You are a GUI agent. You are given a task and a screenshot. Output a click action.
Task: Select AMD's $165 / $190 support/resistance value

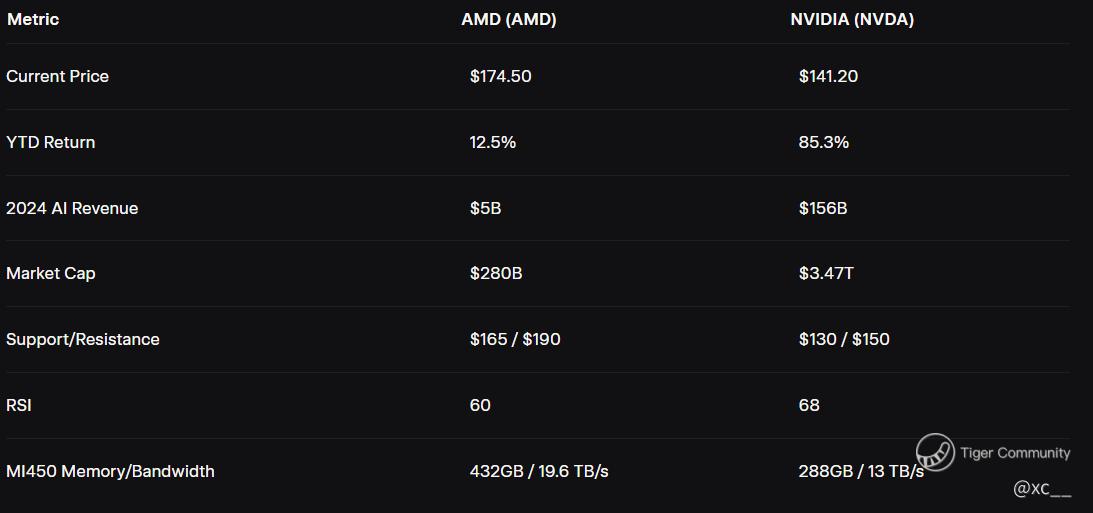pyautogui.click(x=515, y=339)
